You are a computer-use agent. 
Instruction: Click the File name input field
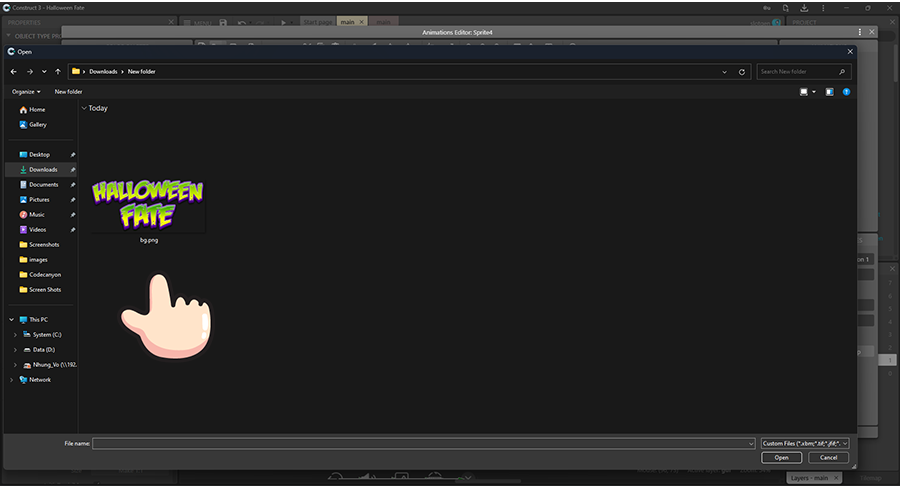click(420, 443)
